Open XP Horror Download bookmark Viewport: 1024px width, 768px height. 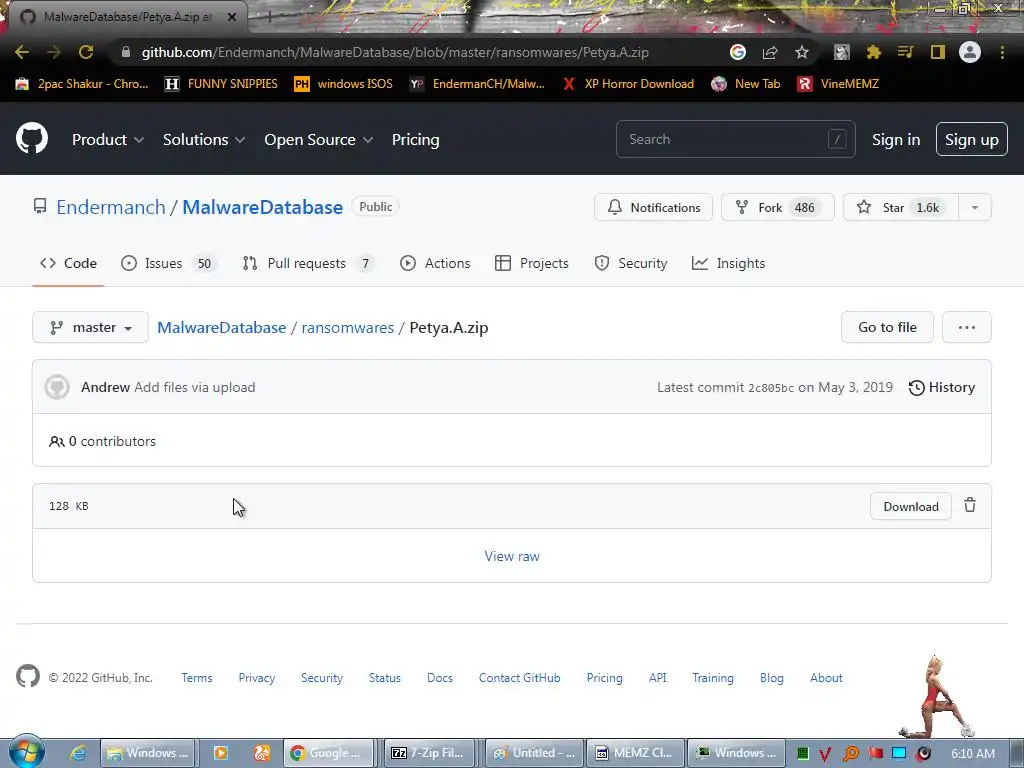click(x=629, y=84)
